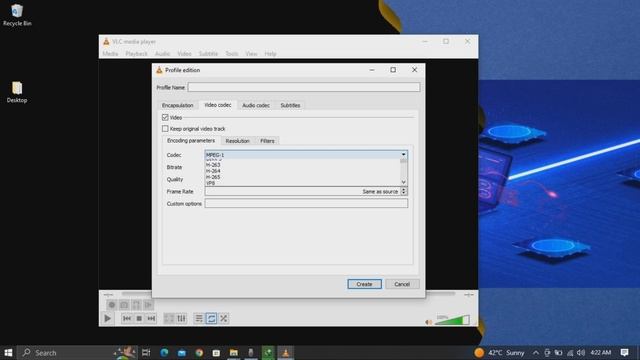
Task: Open the Windows Start menu
Action: (x=8, y=353)
